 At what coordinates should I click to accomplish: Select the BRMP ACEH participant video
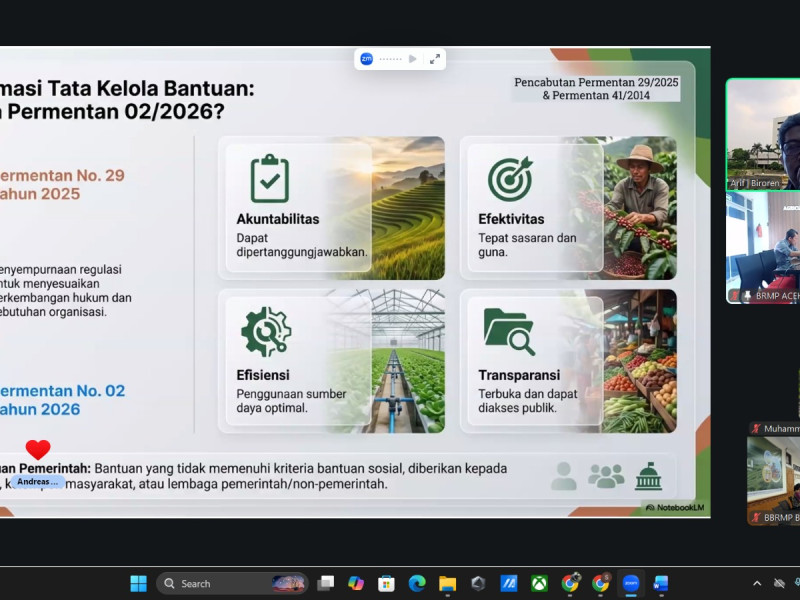[x=763, y=247]
